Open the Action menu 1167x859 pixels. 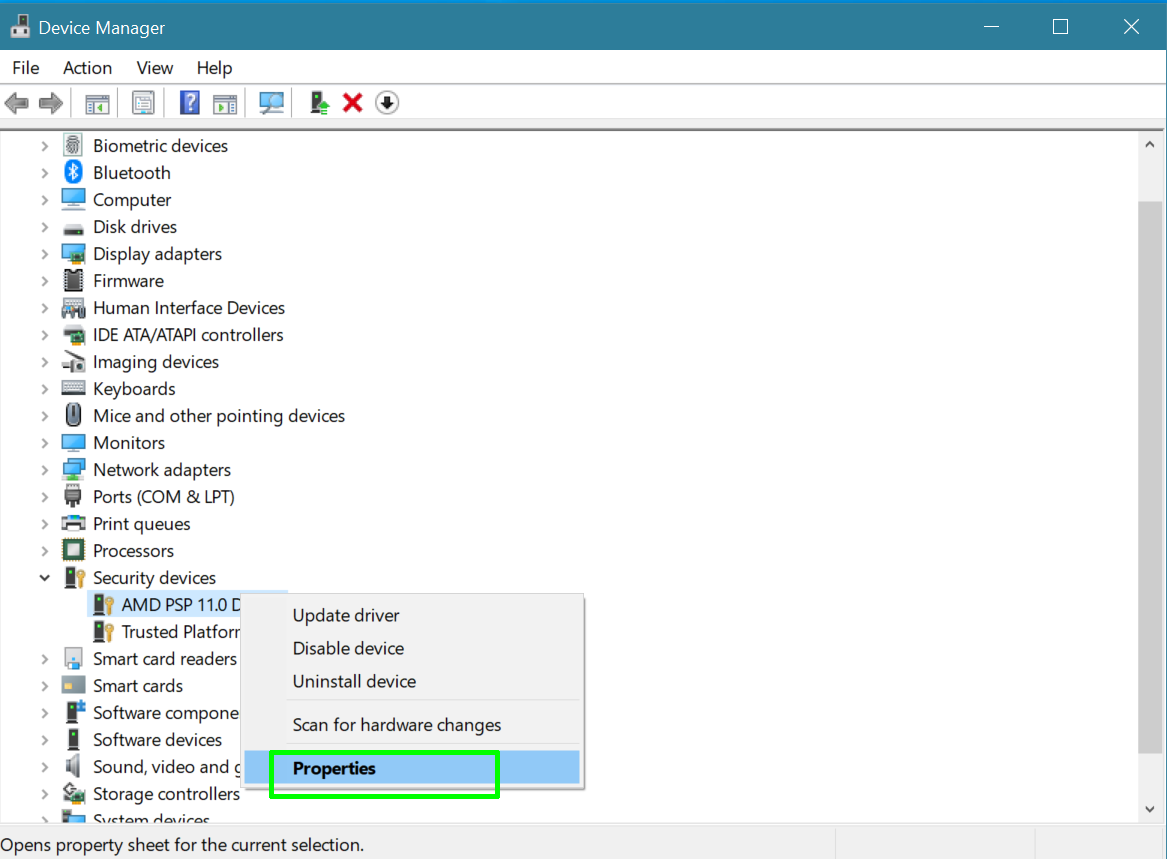coord(87,68)
